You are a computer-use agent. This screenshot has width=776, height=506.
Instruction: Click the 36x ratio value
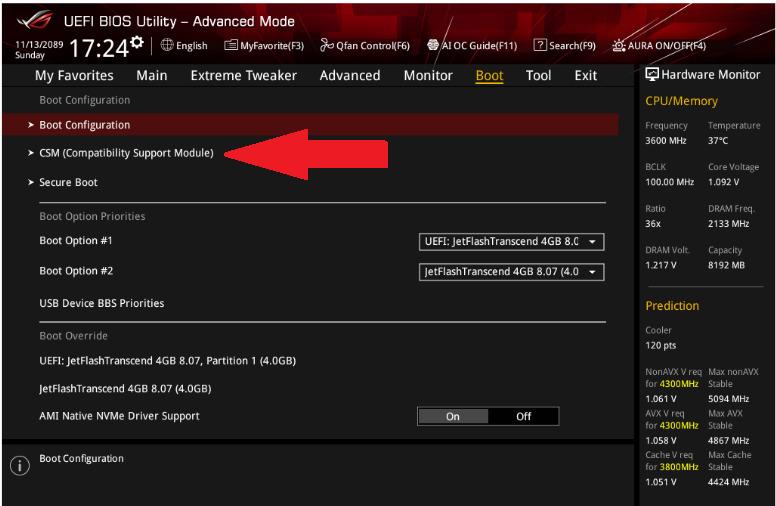coord(653,224)
